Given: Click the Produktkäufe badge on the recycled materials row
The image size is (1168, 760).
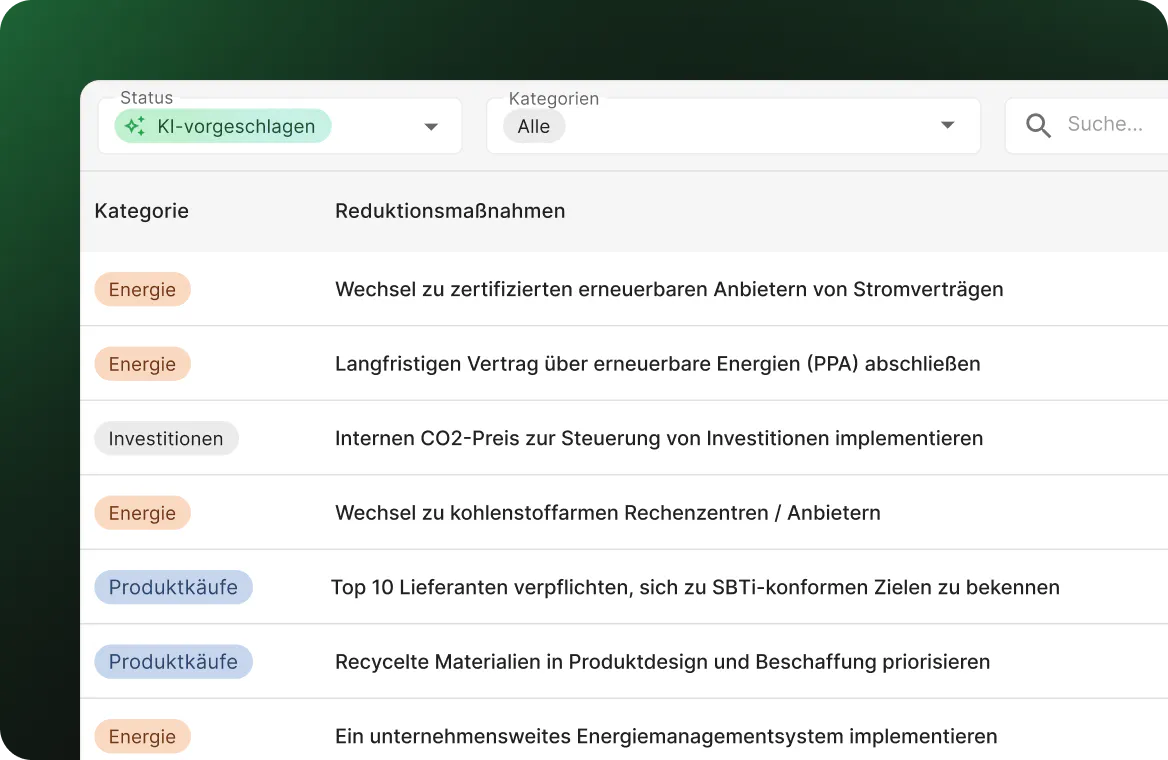Looking at the screenshot, I should [173, 661].
